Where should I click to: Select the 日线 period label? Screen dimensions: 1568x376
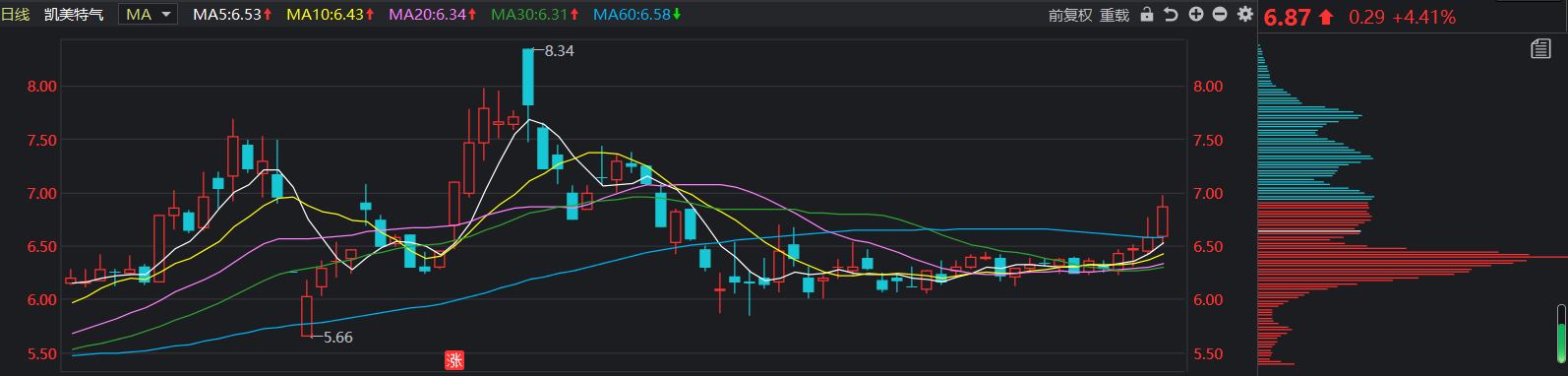[15, 15]
